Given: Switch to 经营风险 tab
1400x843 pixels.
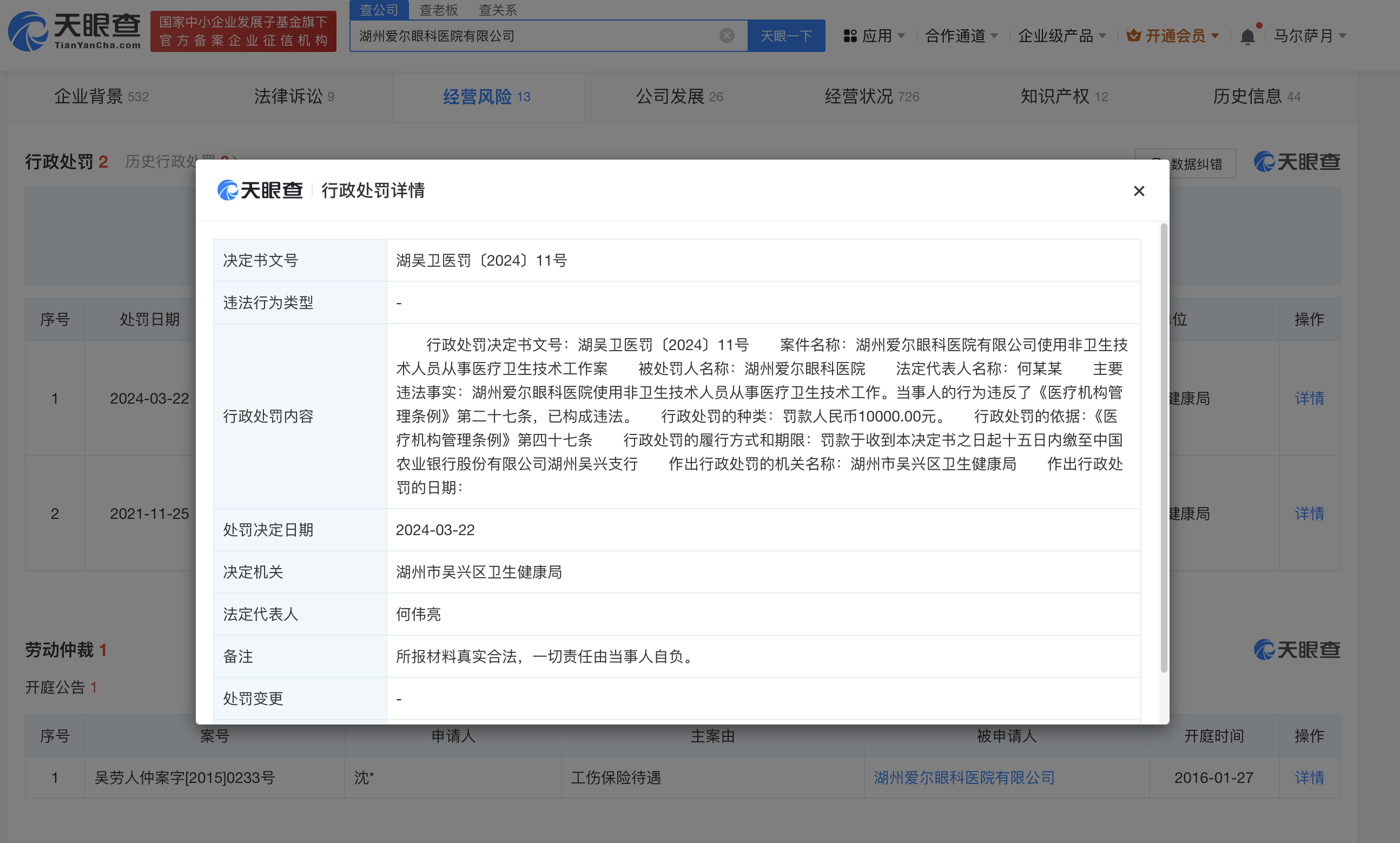Looking at the screenshot, I should coord(487,96).
